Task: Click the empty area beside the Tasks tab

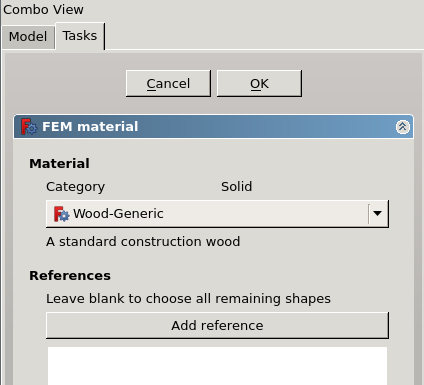Action: (x=263, y=36)
